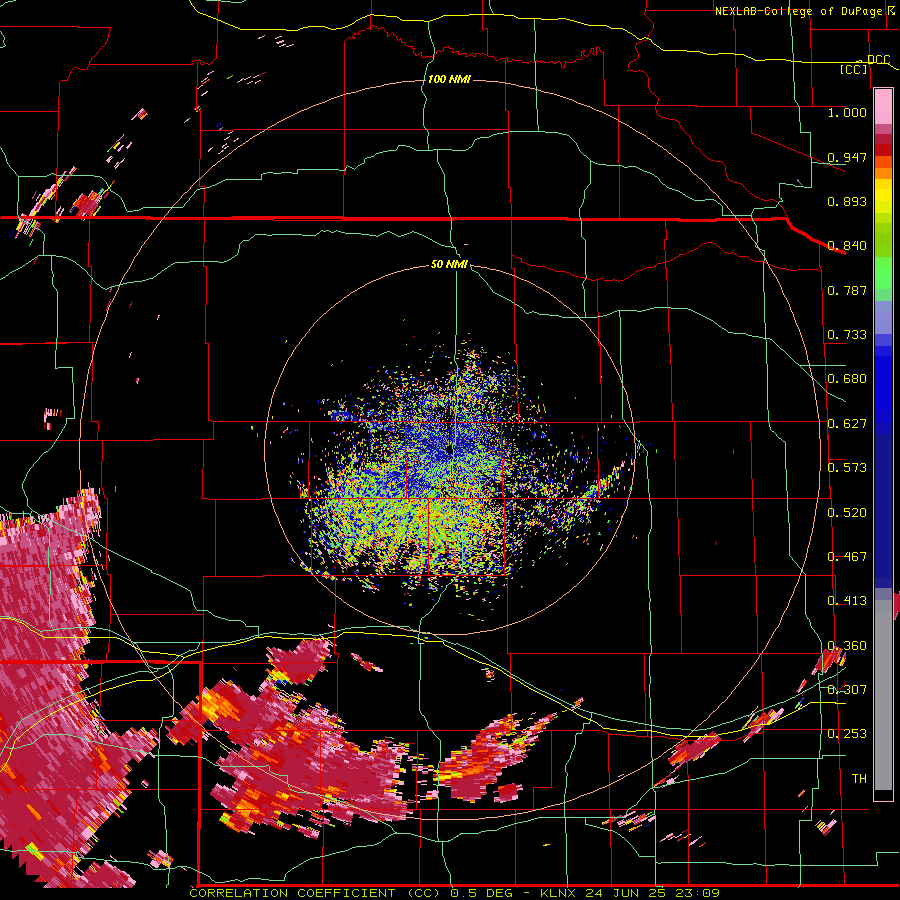
Task: Click the 0.573 scale value
Action: [x=847, y=468]
